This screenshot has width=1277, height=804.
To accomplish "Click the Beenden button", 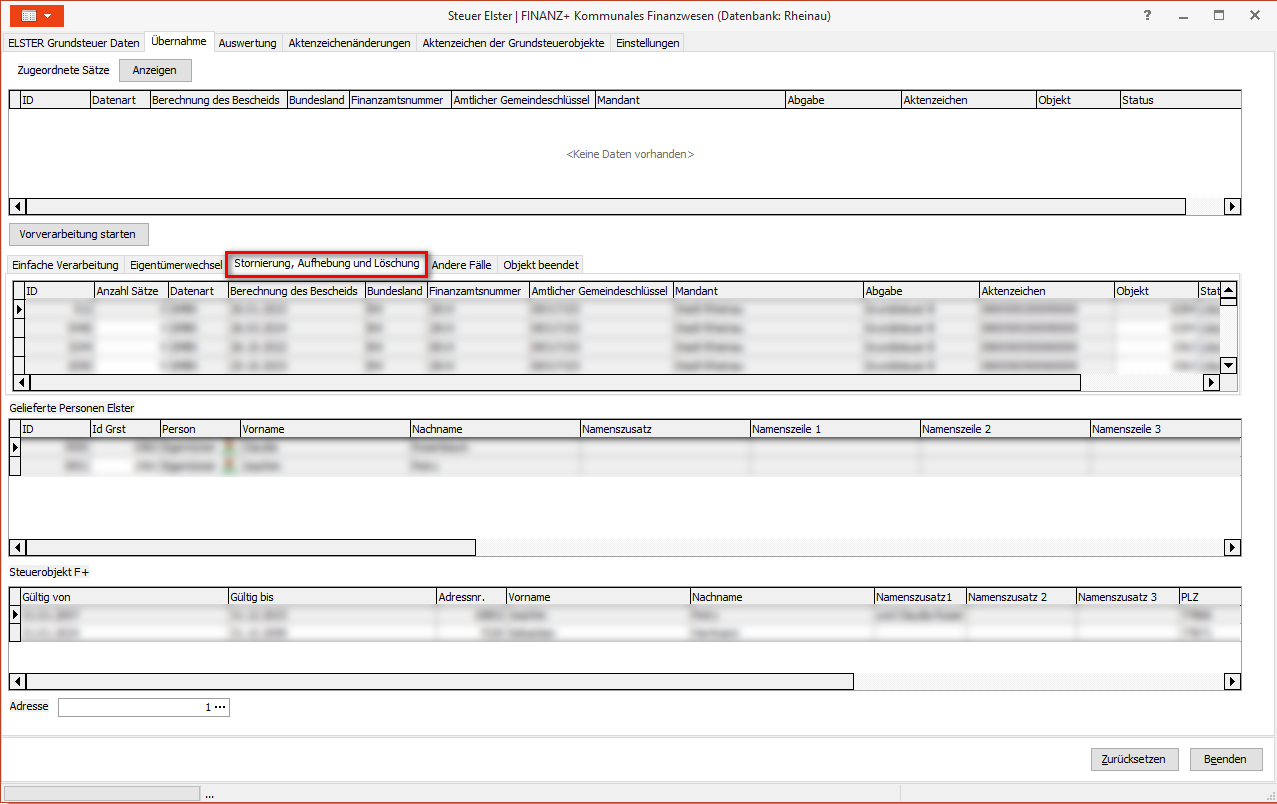I will point(1226,759).
